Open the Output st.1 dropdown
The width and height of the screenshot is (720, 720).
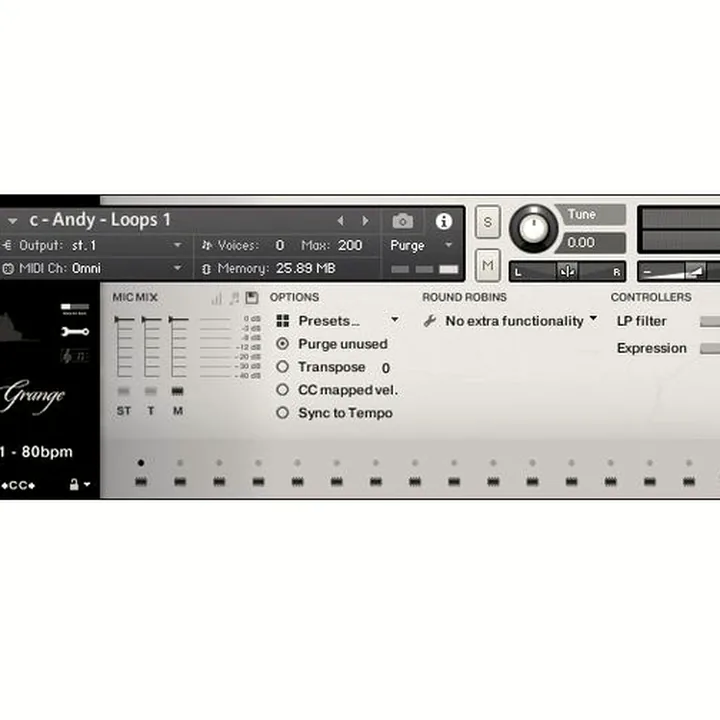click(x=177, y=245)
